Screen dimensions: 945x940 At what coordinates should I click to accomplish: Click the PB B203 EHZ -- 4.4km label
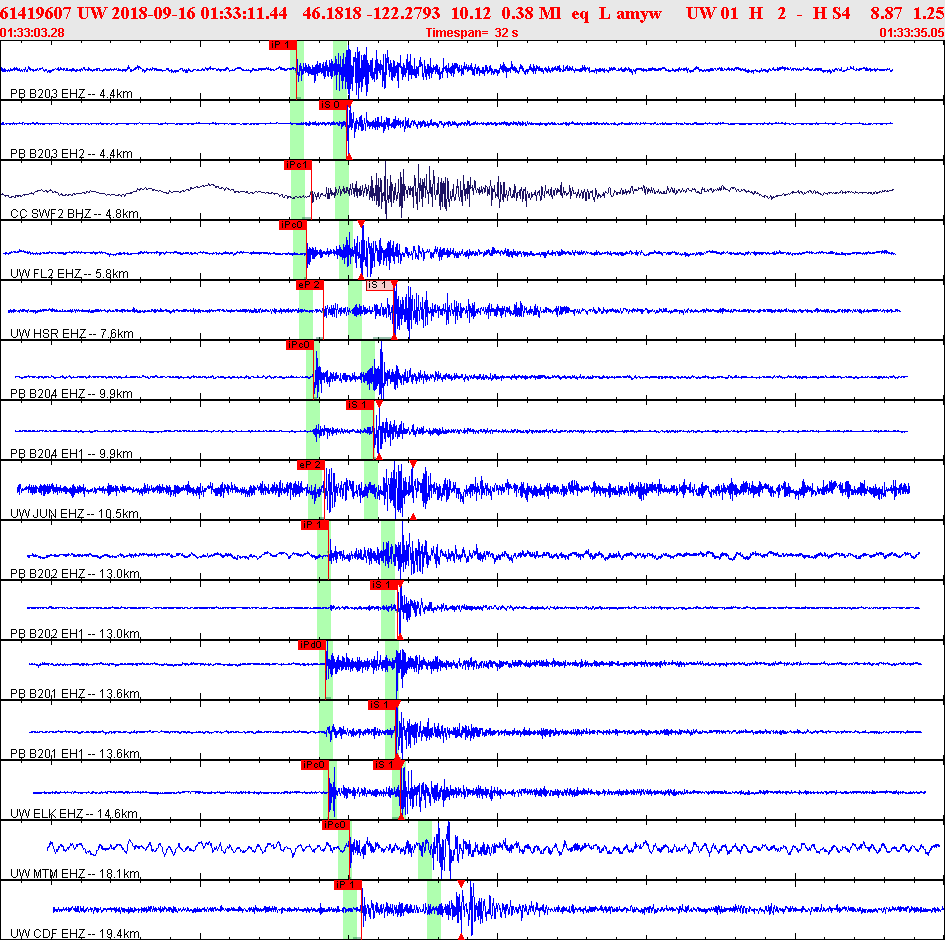(x=71, y=93)
